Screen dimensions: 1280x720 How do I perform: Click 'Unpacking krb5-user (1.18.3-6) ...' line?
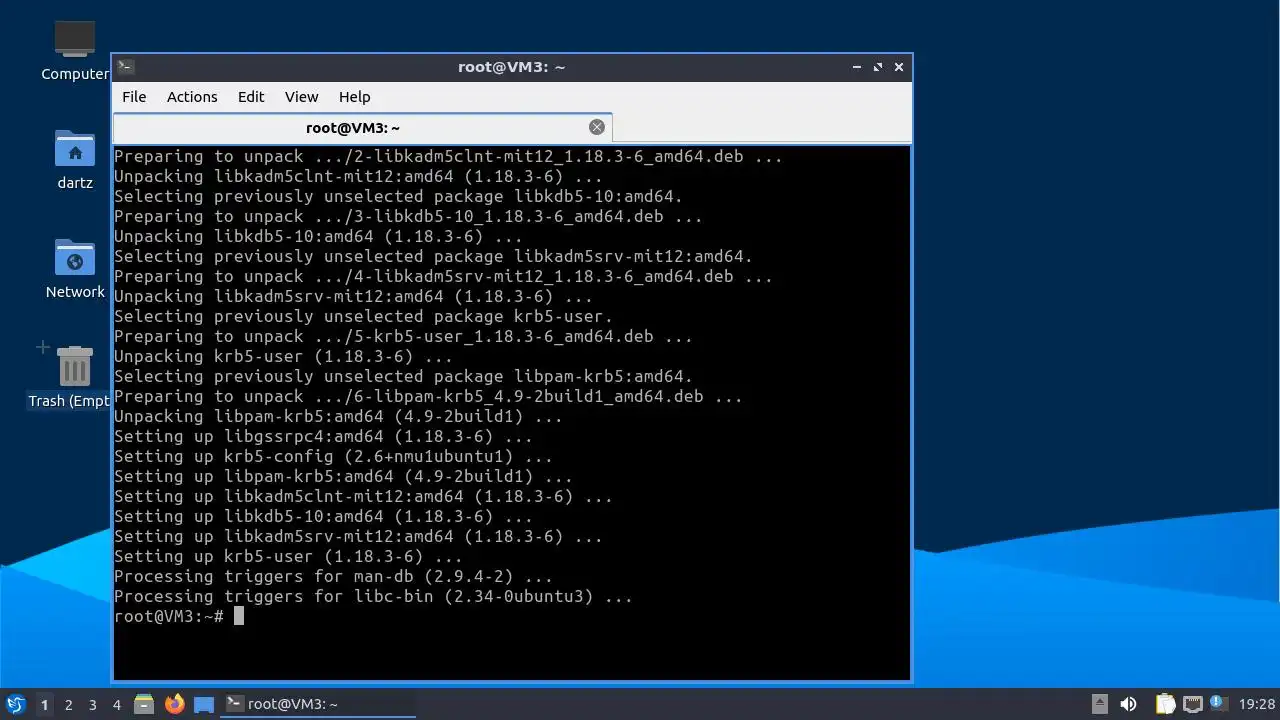tap(283, 356)
